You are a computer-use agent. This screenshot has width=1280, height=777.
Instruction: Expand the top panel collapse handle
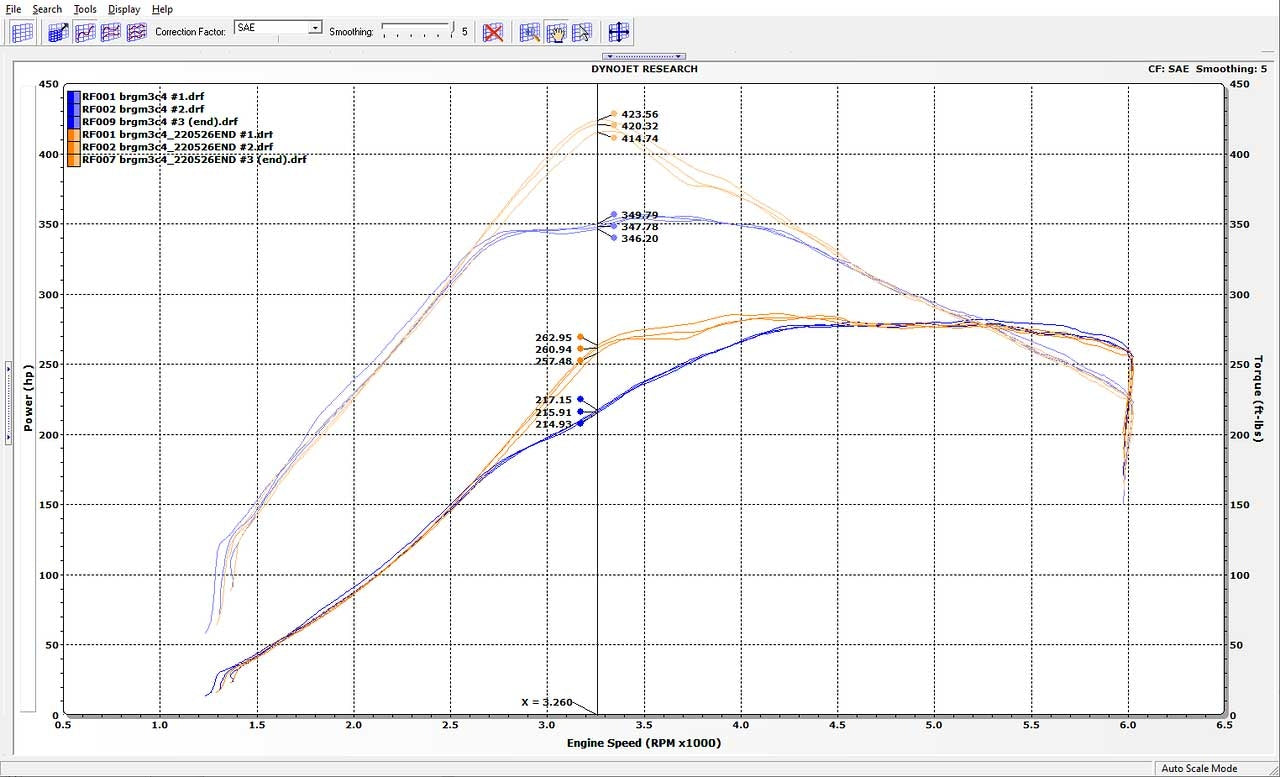coord(644,56)
